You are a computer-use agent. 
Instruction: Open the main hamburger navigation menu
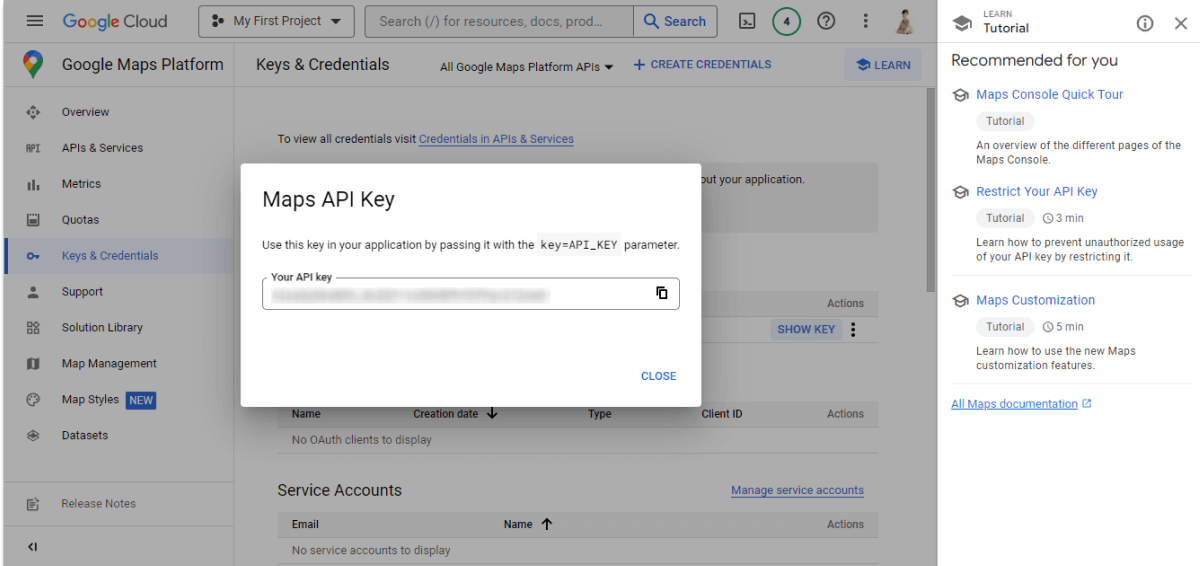(35, 21)
